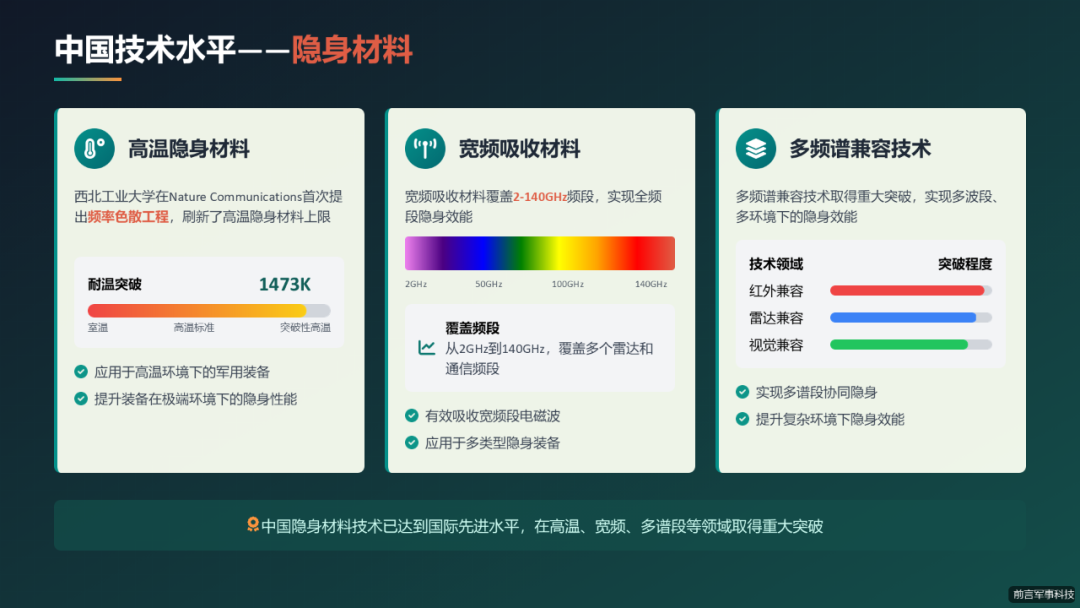
Task: Toggle the check for 应用于多类型隐身装备
Action: click(x=414, y=442)
